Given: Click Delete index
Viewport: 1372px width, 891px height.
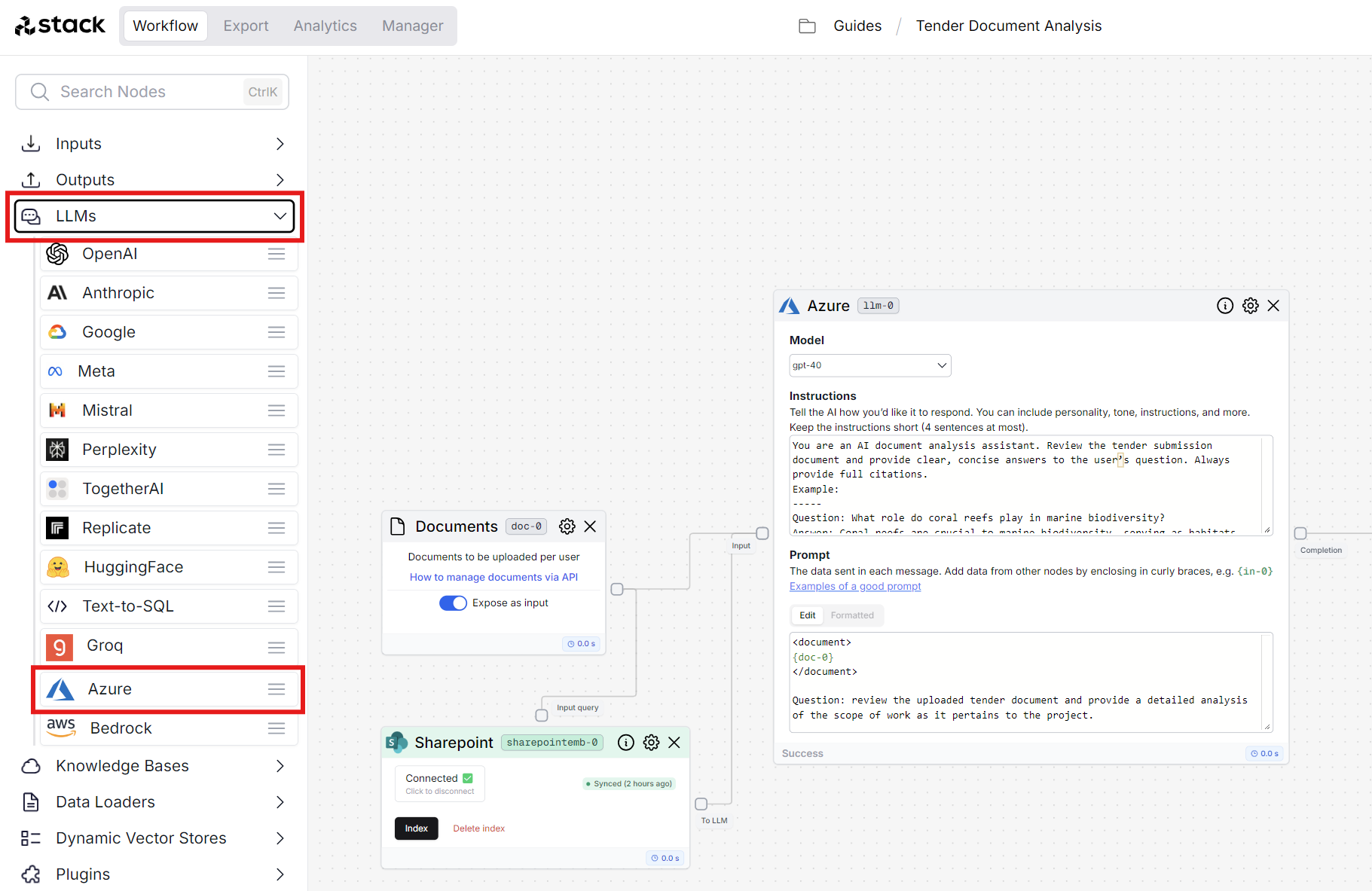Looking at the screenshot, I should (479, 828).
